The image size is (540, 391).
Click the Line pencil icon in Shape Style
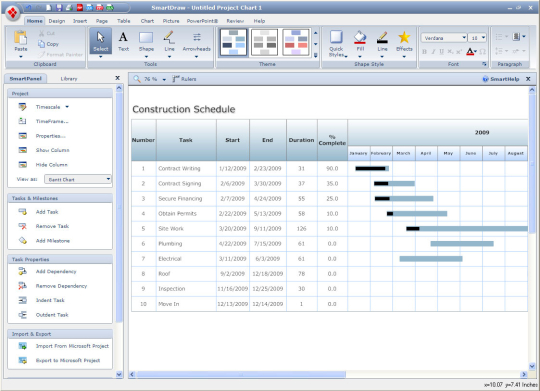382,37
